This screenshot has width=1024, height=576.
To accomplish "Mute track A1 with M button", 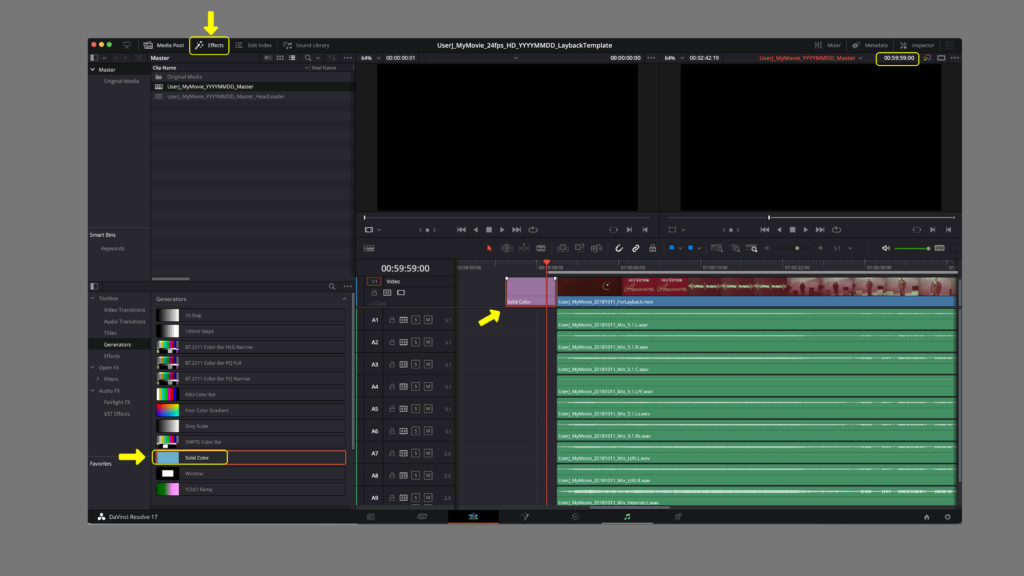I will (x=428, y=320).
